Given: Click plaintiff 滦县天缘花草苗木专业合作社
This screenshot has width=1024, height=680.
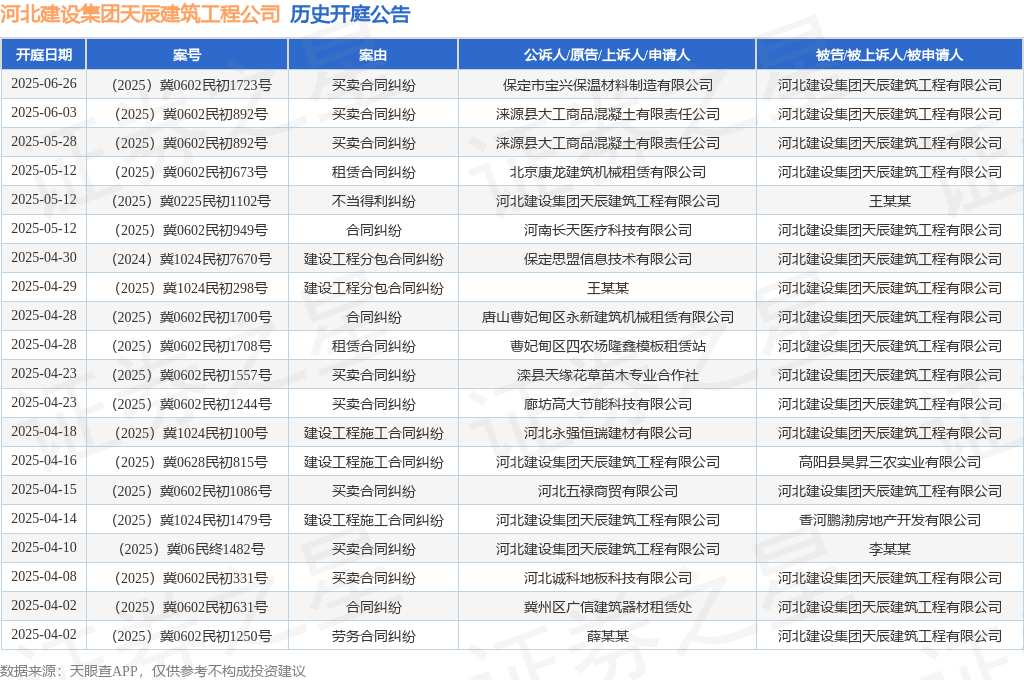Looking at the screenshot, I should pyautogui.click(x=607, y=375).
